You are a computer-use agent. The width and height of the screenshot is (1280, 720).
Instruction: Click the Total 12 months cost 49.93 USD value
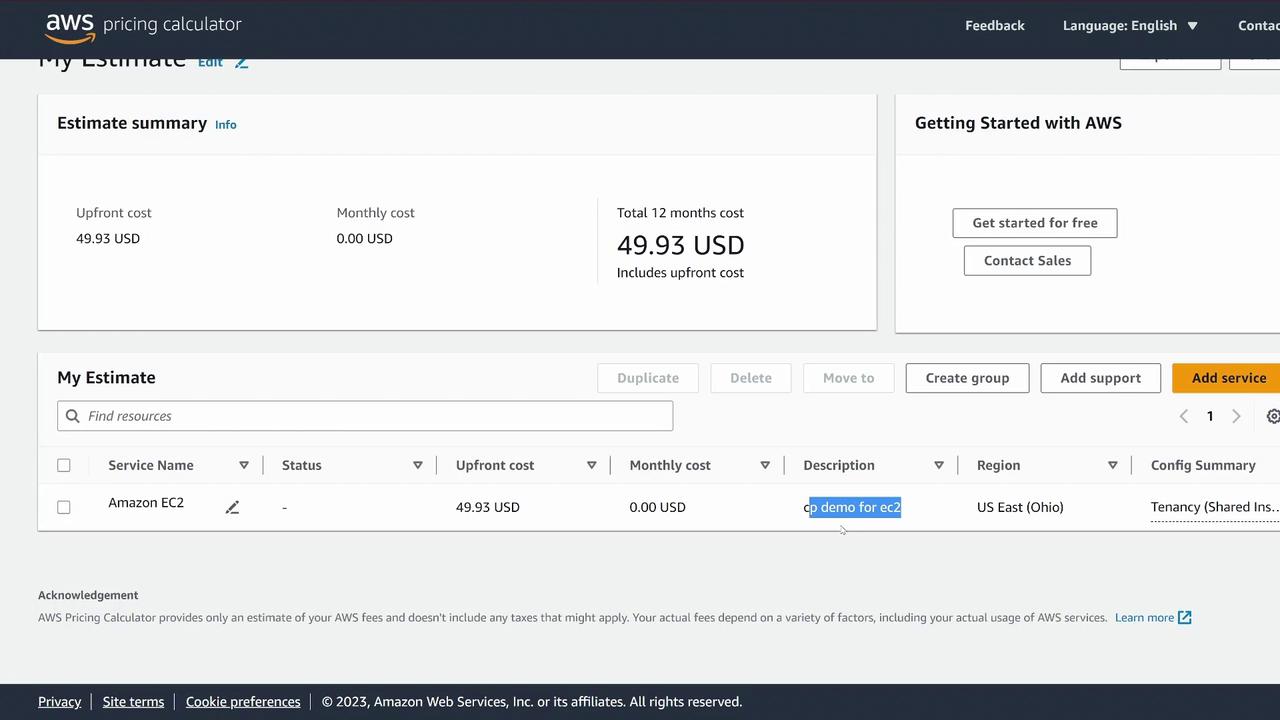coord(681,245)
